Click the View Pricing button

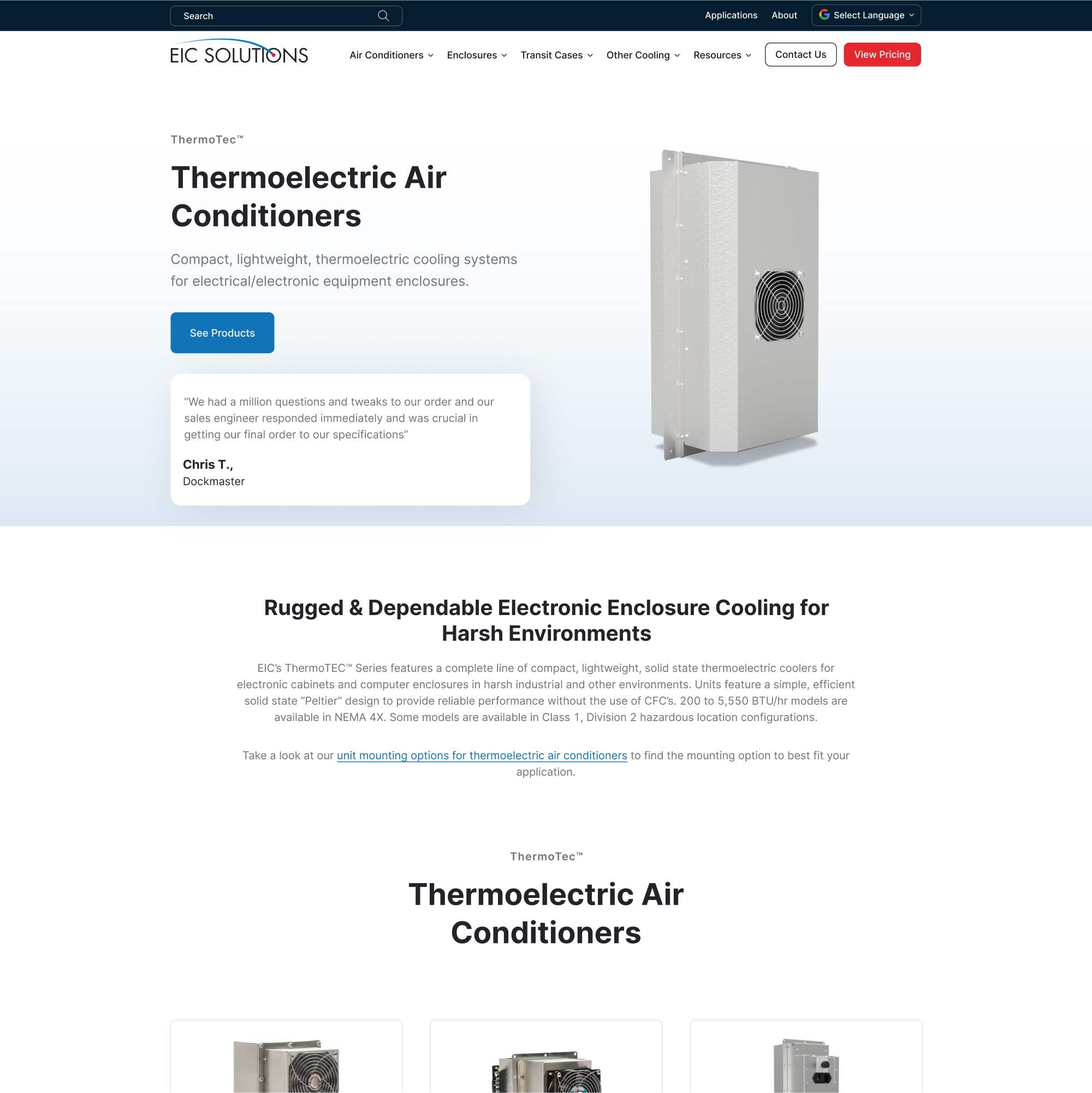882,54
